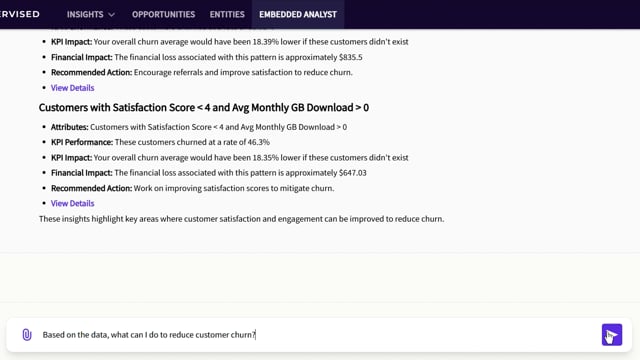The image size is (640, 360).
Task: Click the KPI Performance 46.3% churn line
Action: [x=160, y=142]
